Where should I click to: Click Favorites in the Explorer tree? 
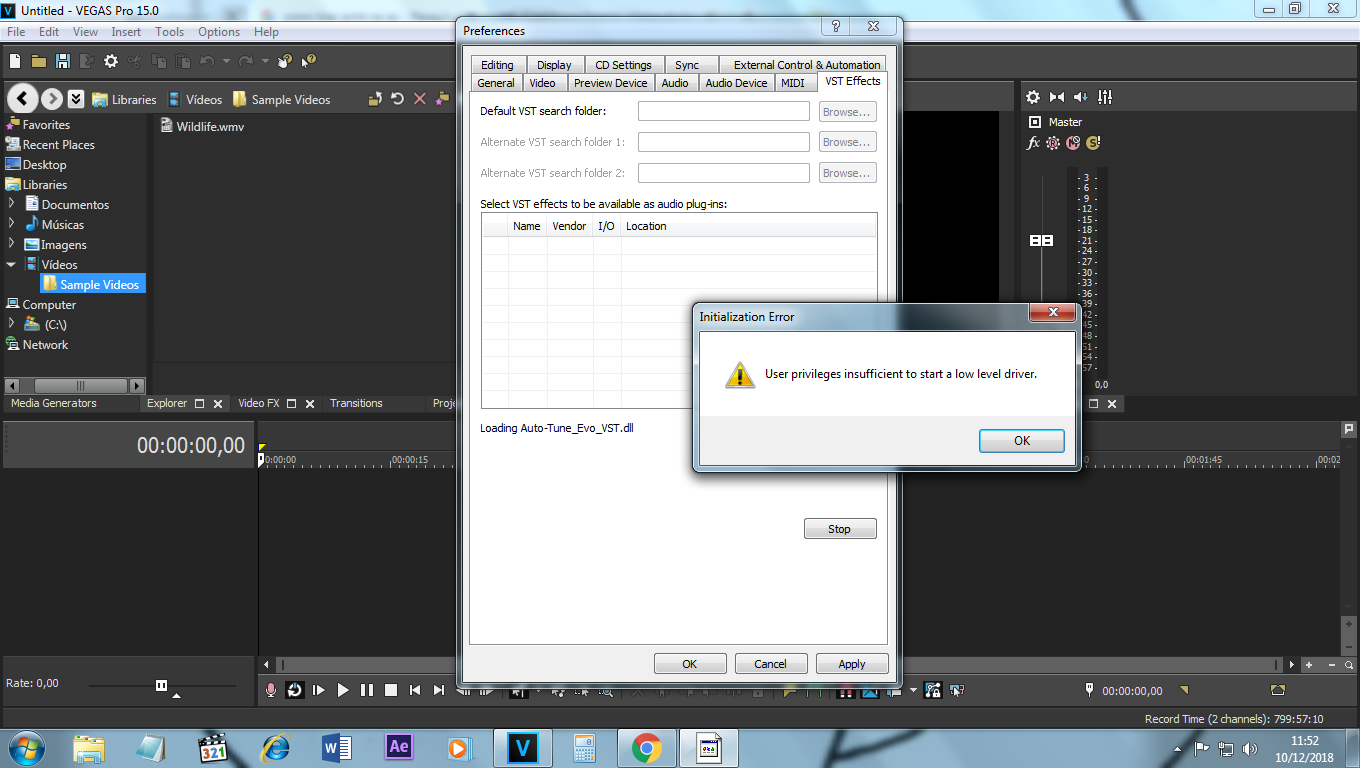38,124
